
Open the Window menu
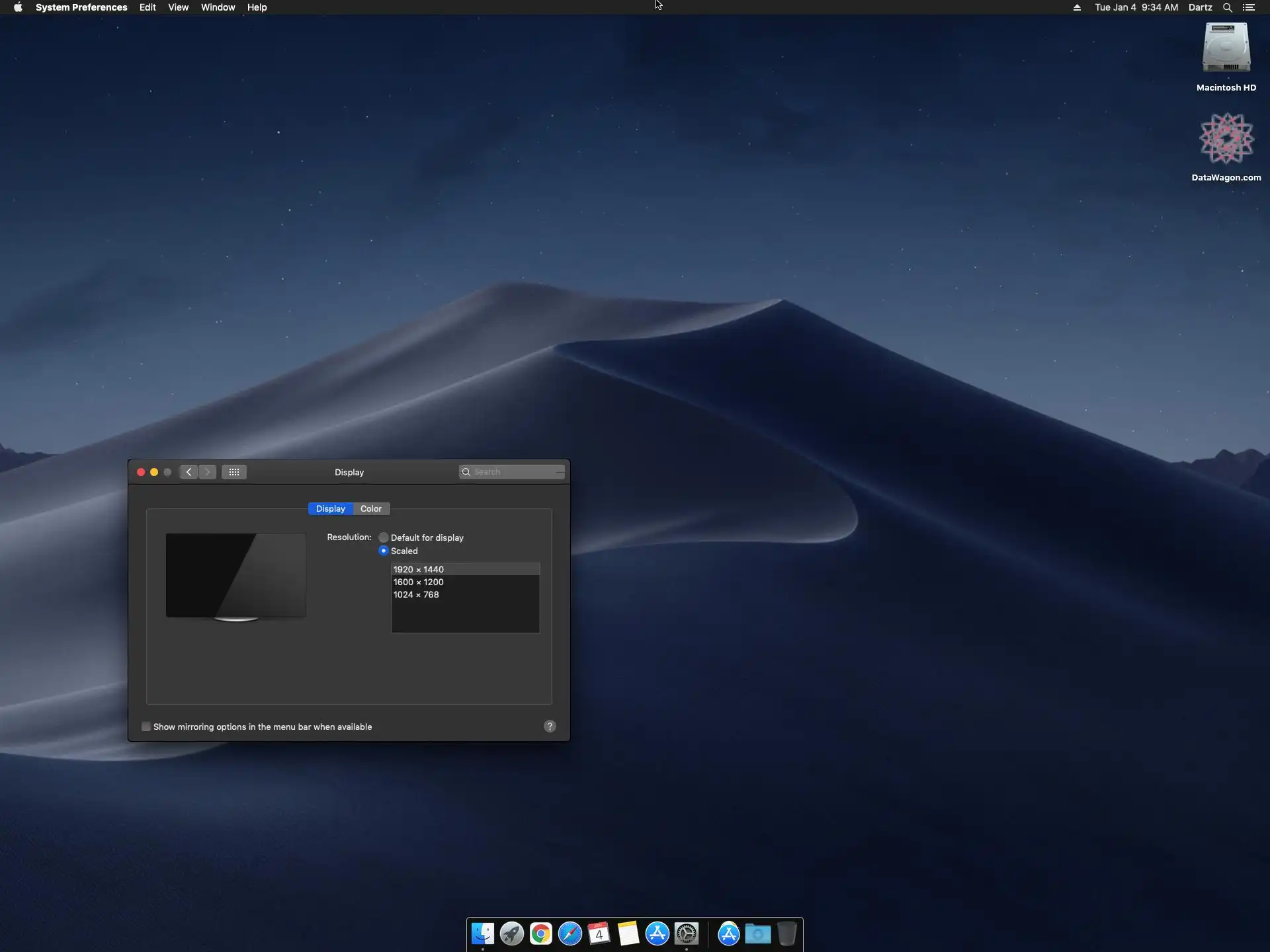(218, 7)
